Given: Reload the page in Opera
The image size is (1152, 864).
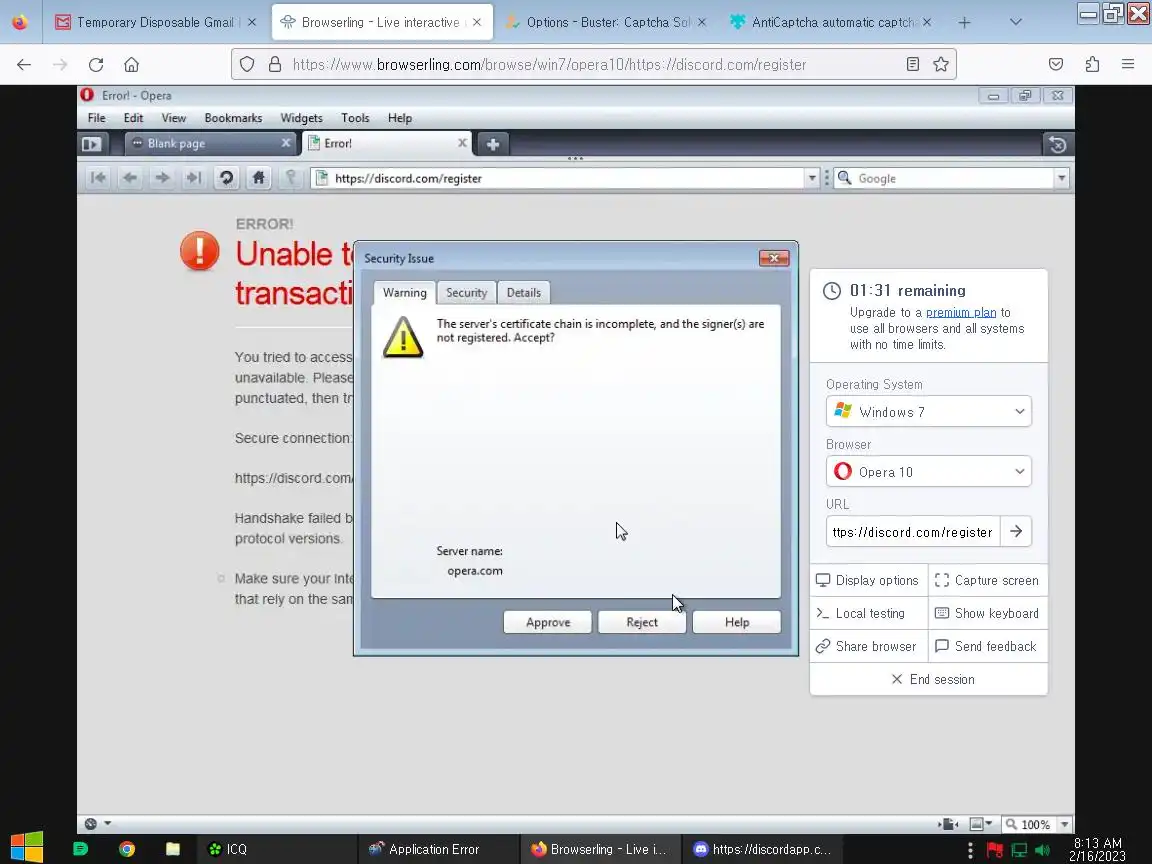Looking at the screenshot, I should [226, 178].
